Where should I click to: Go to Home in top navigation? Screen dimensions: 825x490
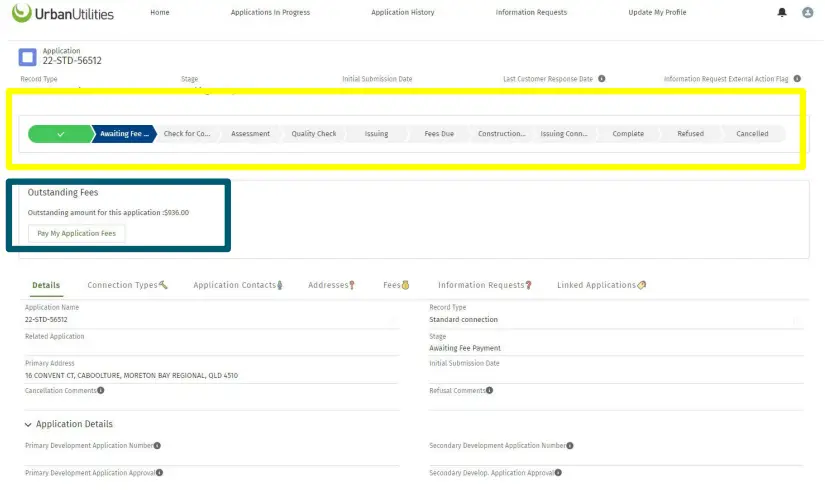(160, 12)
